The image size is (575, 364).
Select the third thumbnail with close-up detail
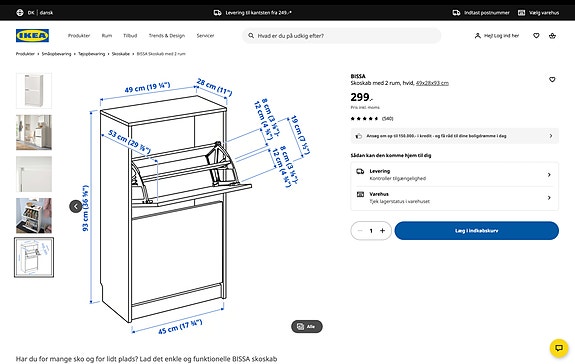pyautogui.click(x=34, y=174)
